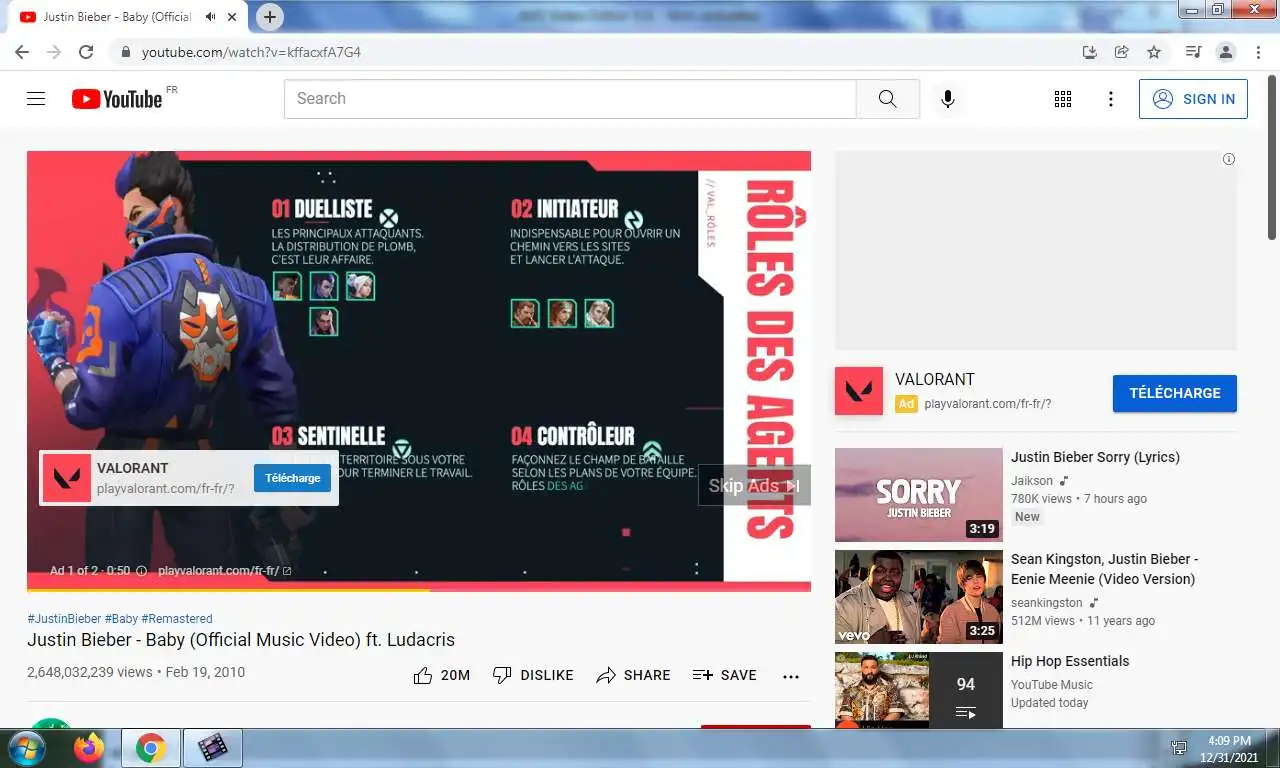
Task: Open a new browser tab
Action: click(270, 17)
